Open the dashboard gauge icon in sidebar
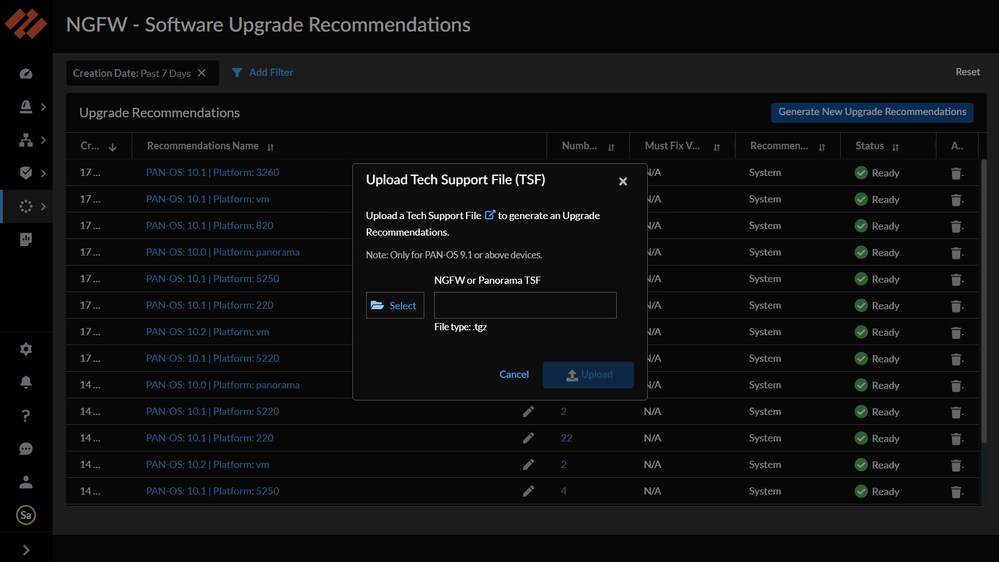999x562 pixels. pos(26,74)
